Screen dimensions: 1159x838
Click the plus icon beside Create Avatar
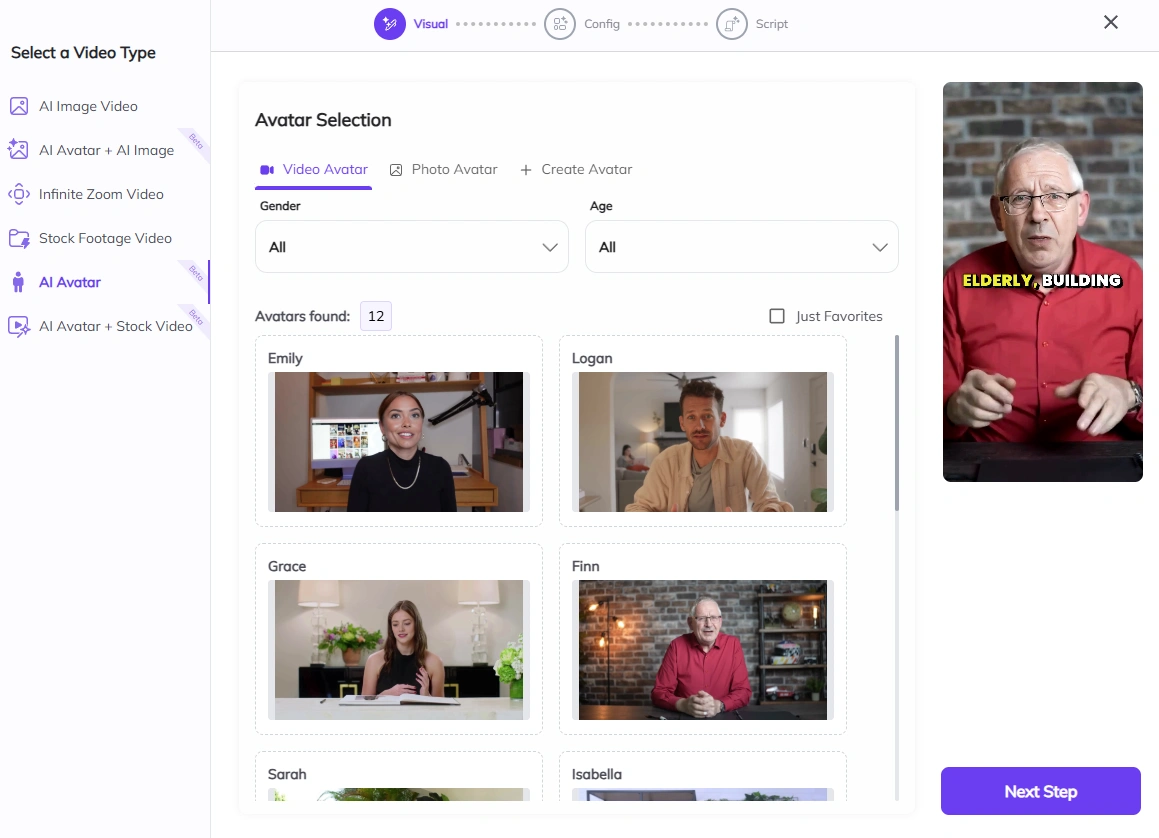click(x=526, y=170)
